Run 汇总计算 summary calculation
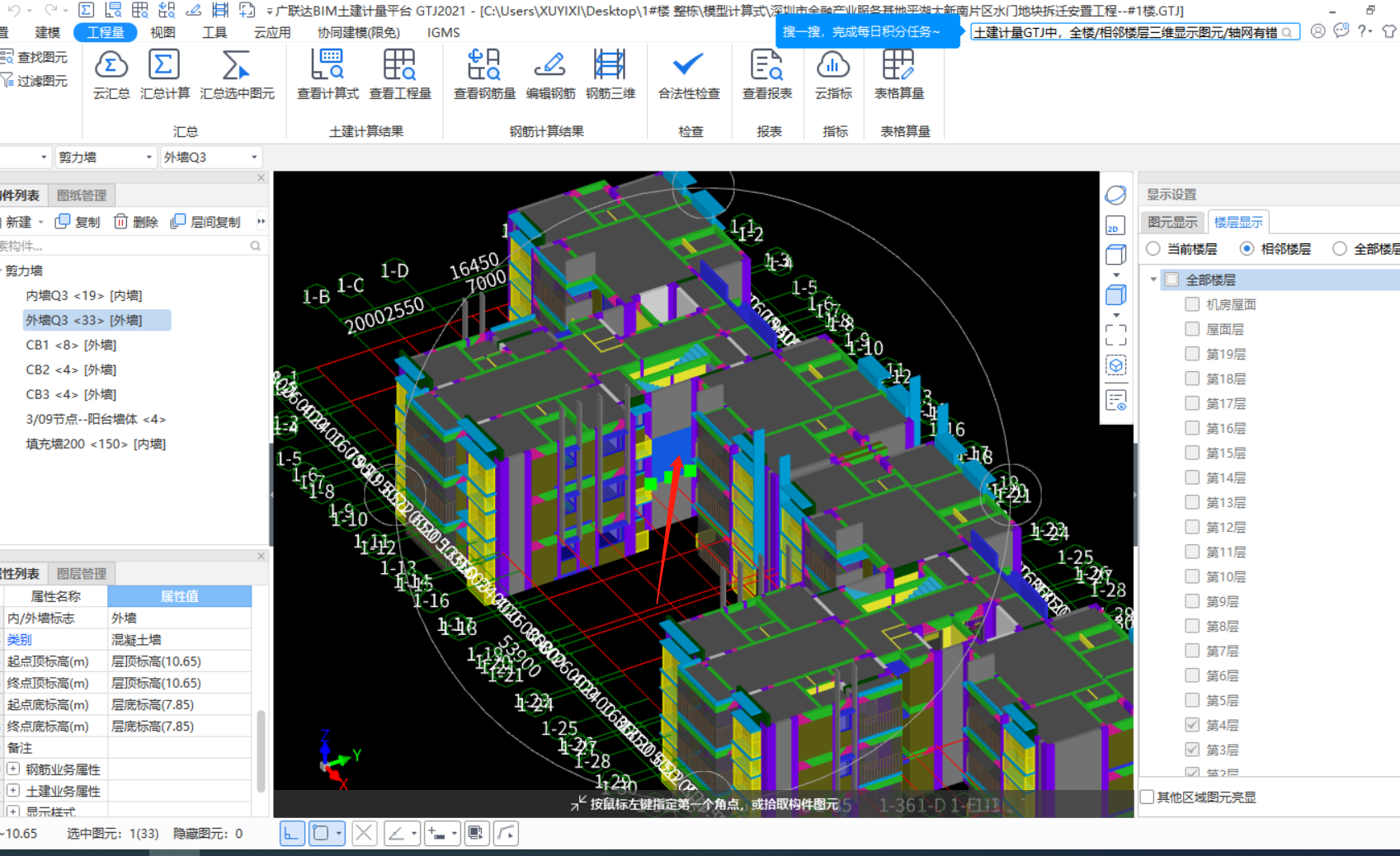Viewport: 1400px width, 856px height. [x=164, y=74]
